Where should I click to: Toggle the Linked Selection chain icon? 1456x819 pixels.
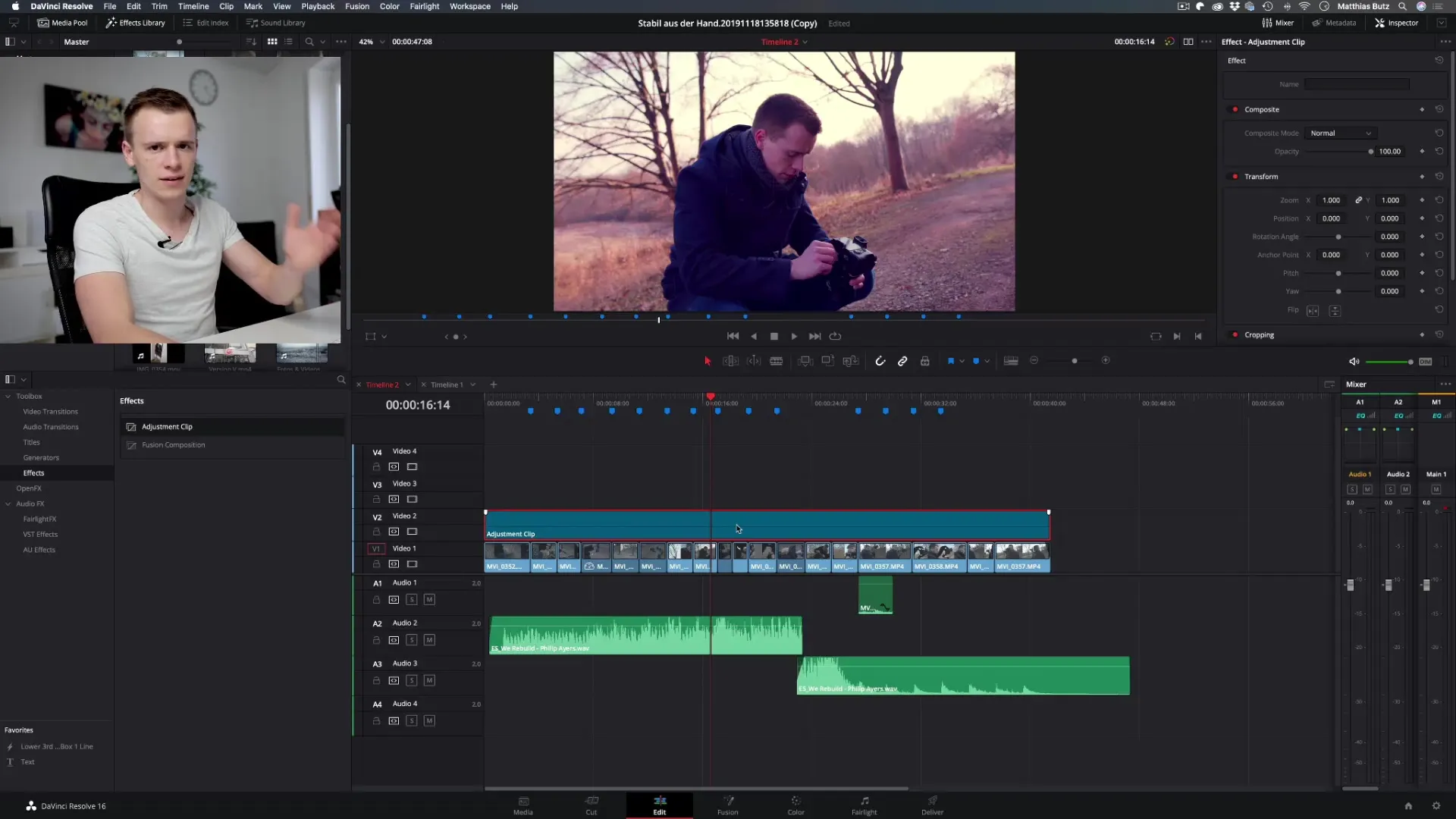[x=902, y=361]
